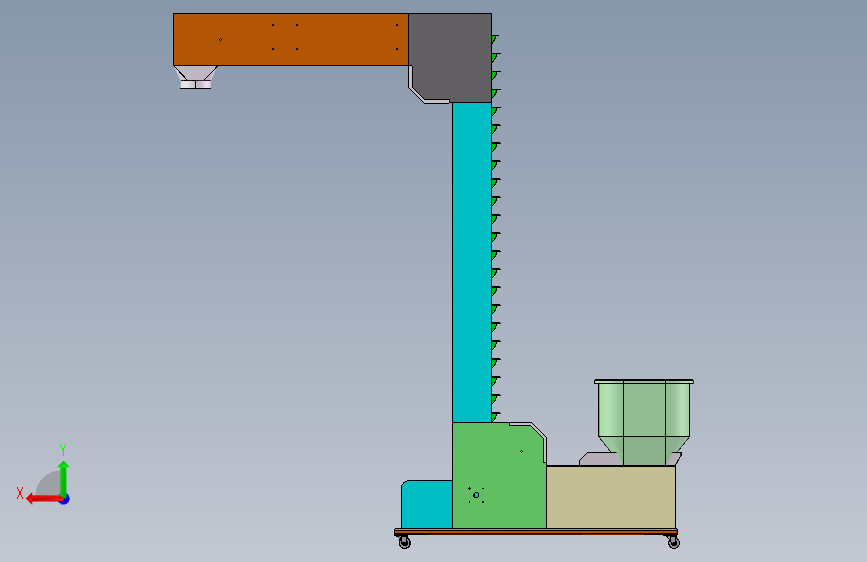
Task: Click the small cyan shaft circle on green housing
Action: point(476,495)
